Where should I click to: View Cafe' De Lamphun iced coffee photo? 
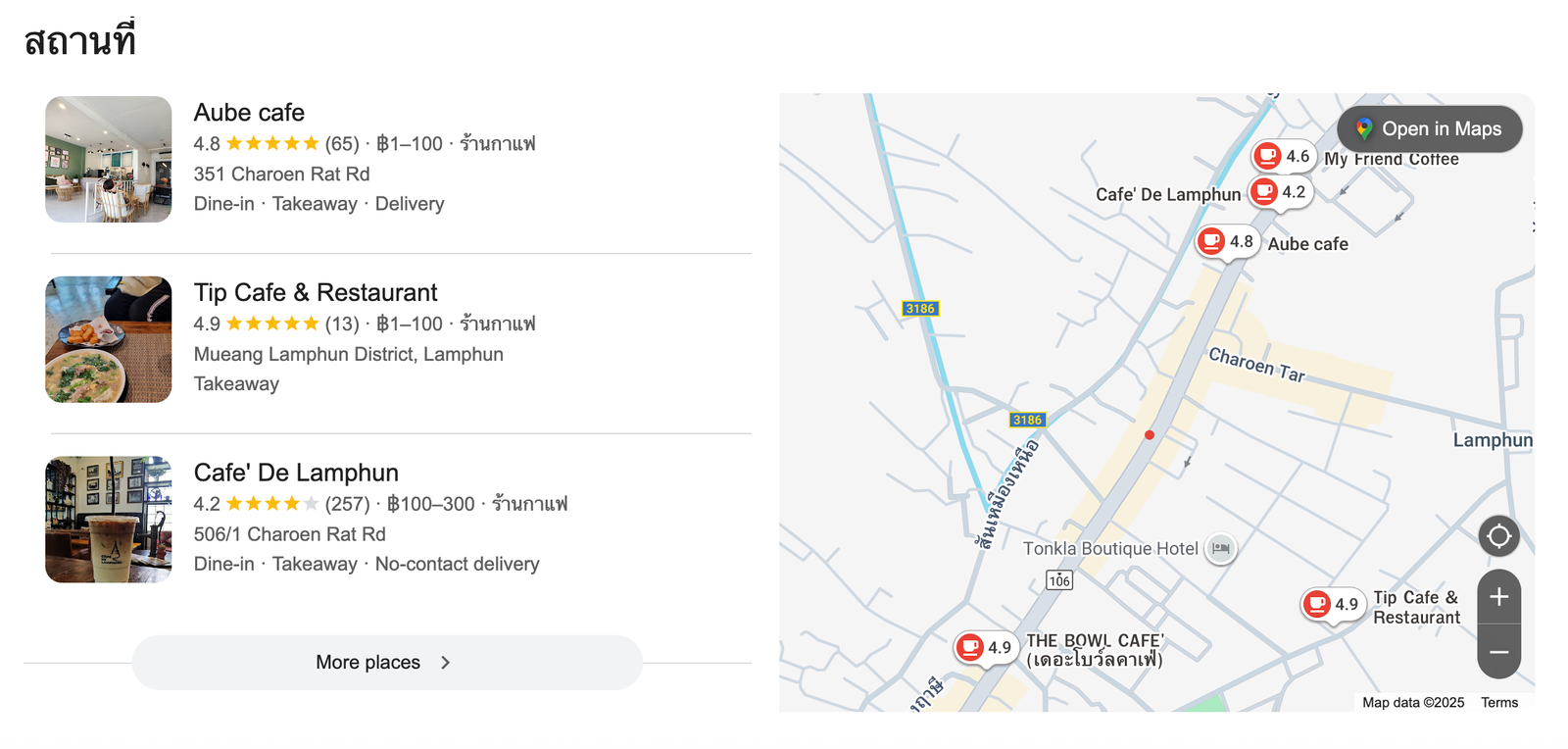point(109,520)
